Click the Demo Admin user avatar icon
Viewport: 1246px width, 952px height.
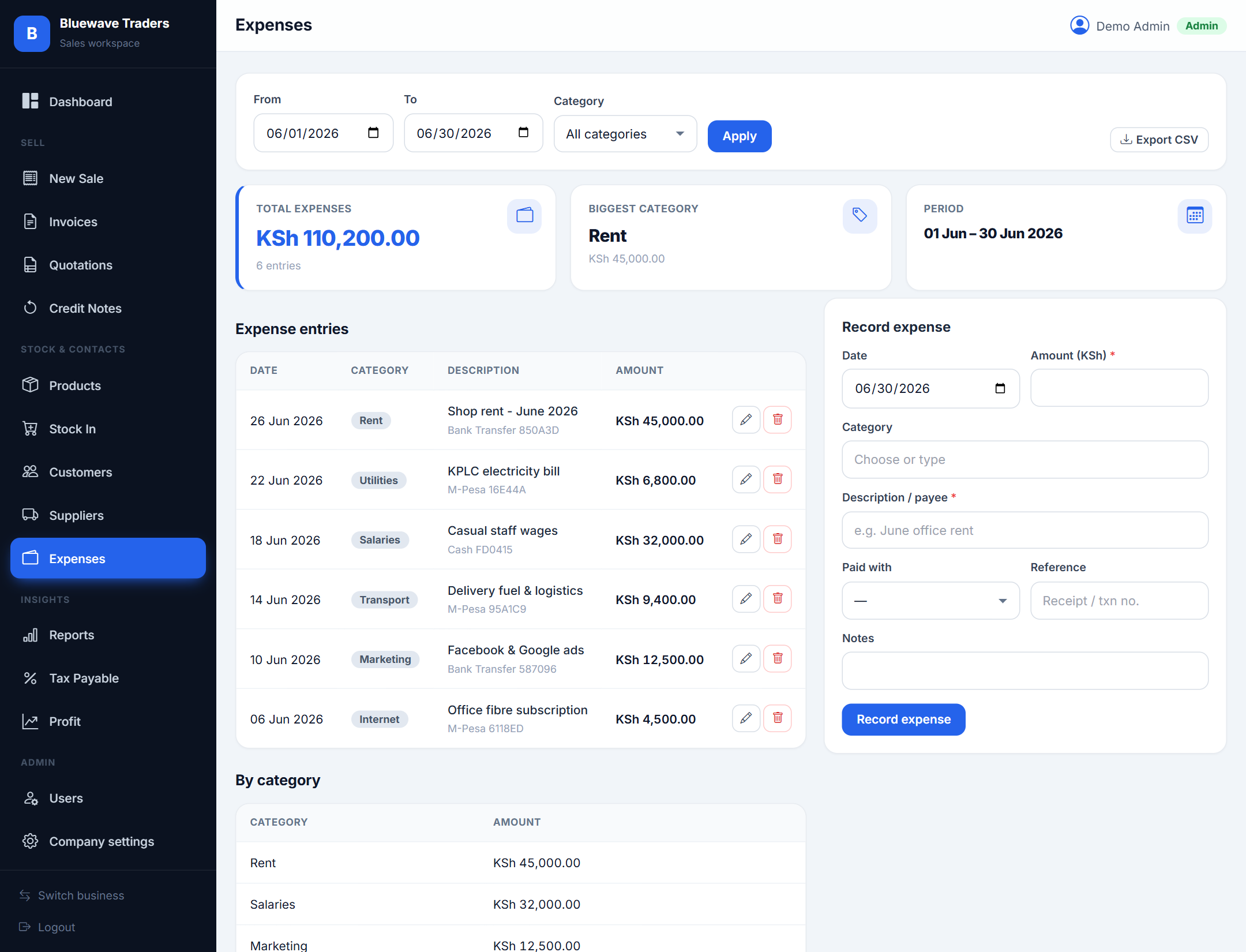pos(1079,25)
